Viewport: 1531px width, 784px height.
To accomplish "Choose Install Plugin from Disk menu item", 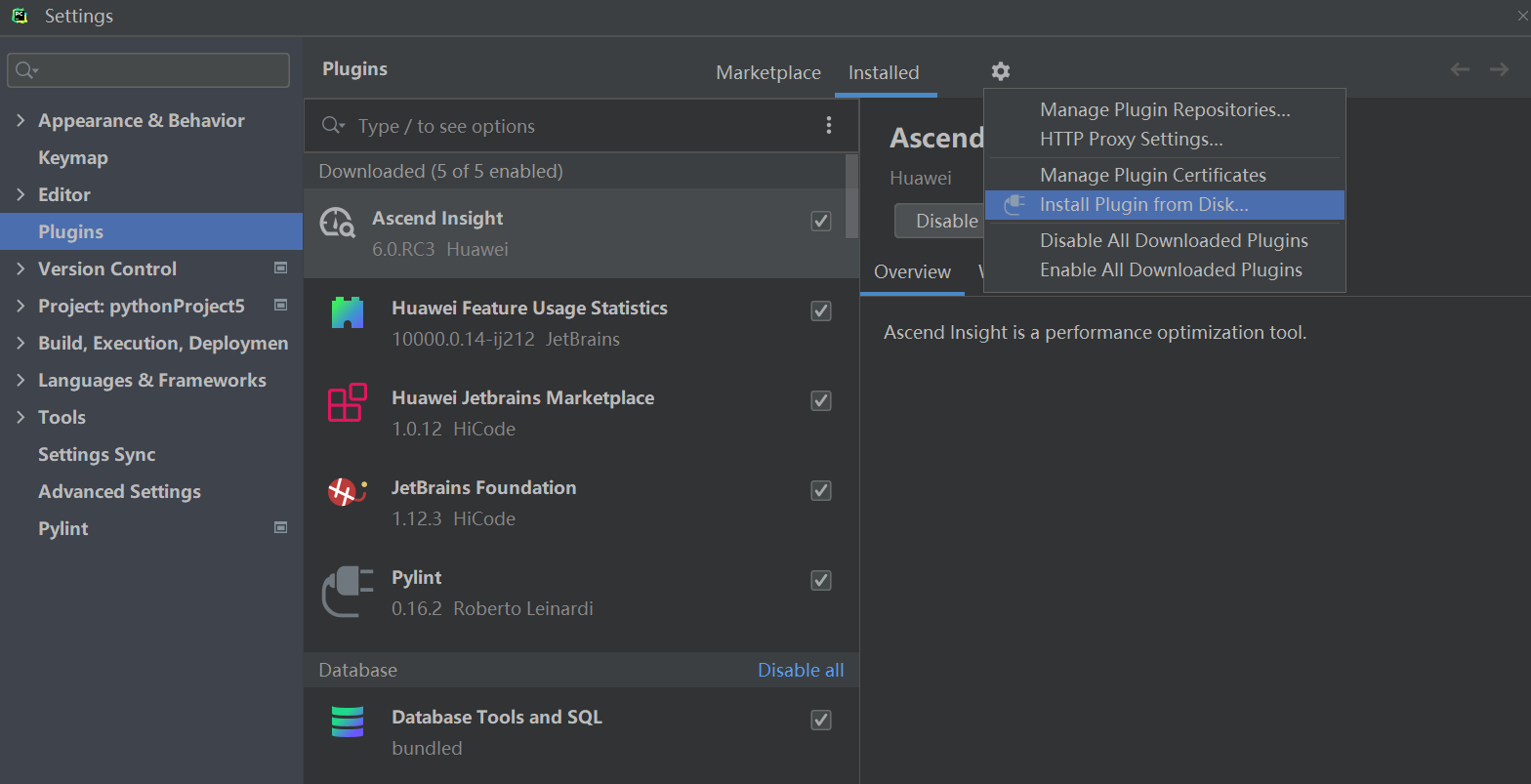I will [1164, 204].
